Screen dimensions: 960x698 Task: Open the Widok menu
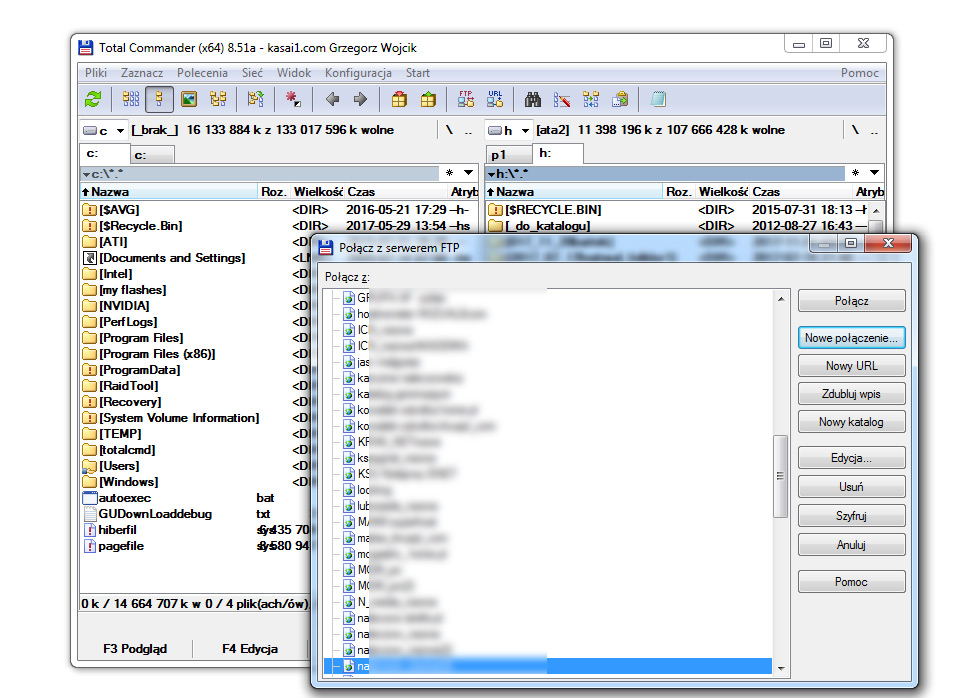click(294, 73)
